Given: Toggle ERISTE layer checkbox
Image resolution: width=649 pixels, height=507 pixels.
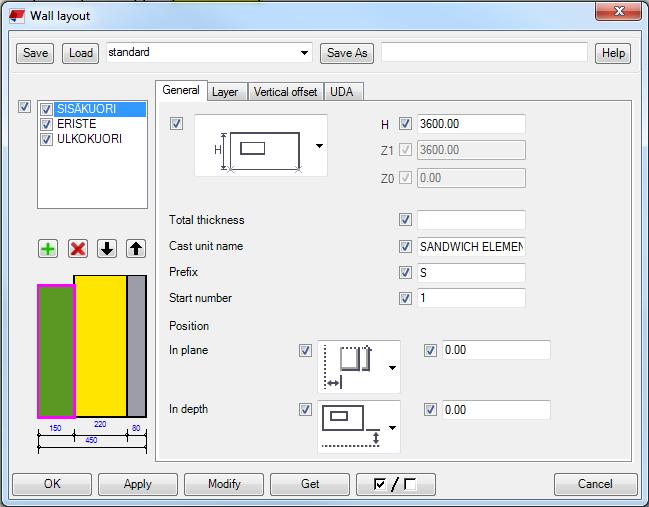Looking at the screenshot, I should [46, 124].
